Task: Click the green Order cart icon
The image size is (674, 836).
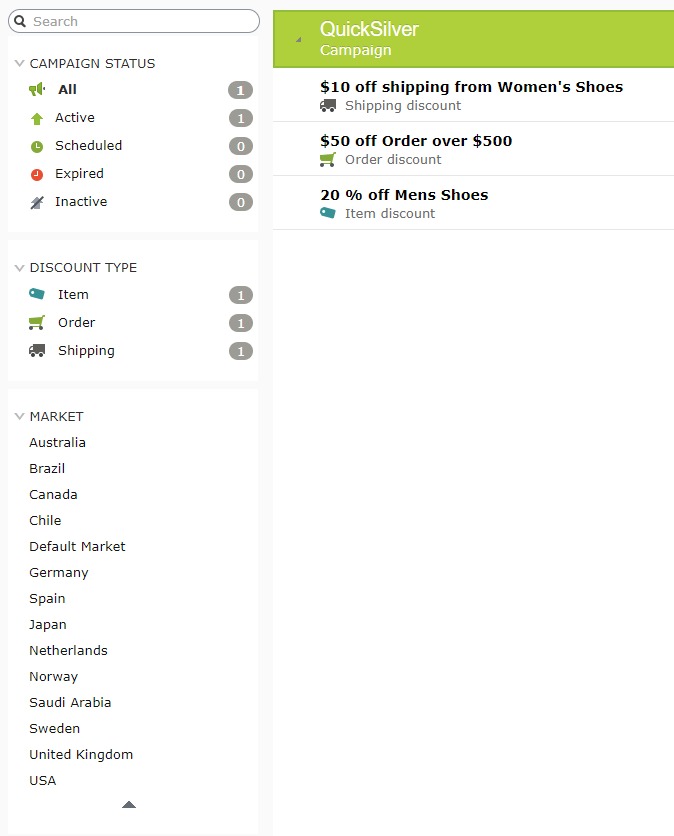Action: click(x=37, y=322)
